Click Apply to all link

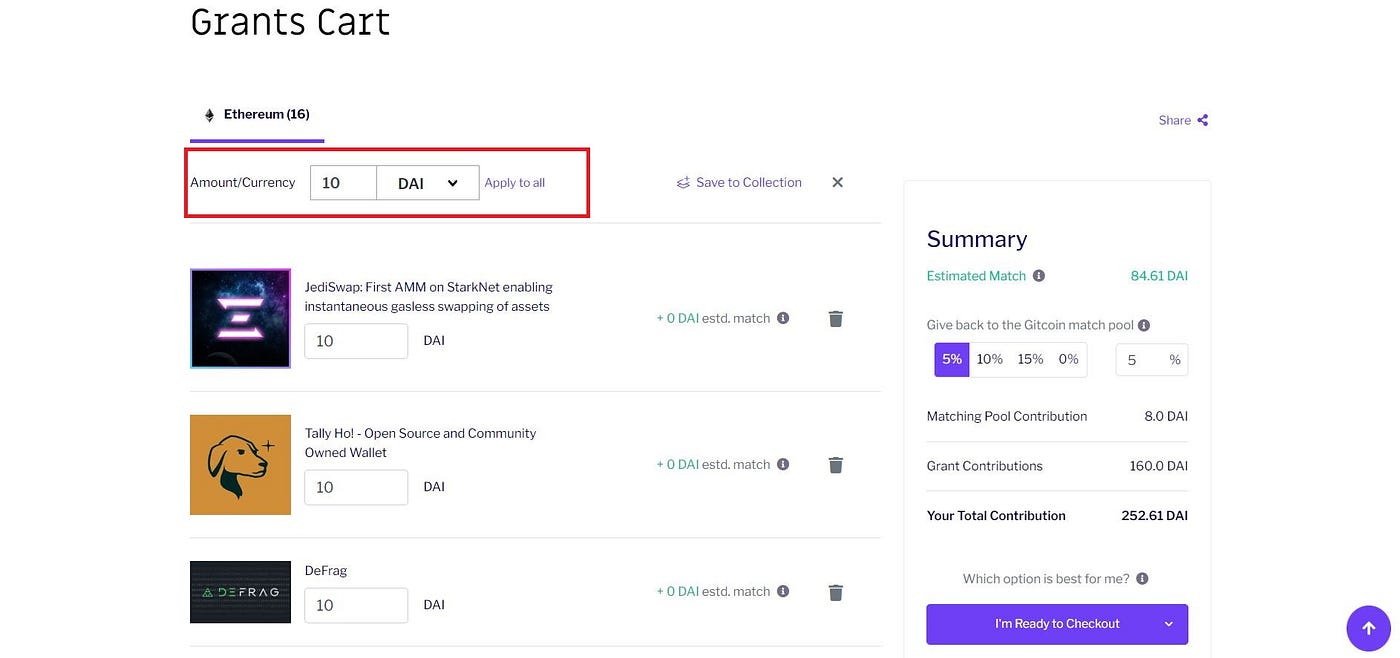pos(515,183)
